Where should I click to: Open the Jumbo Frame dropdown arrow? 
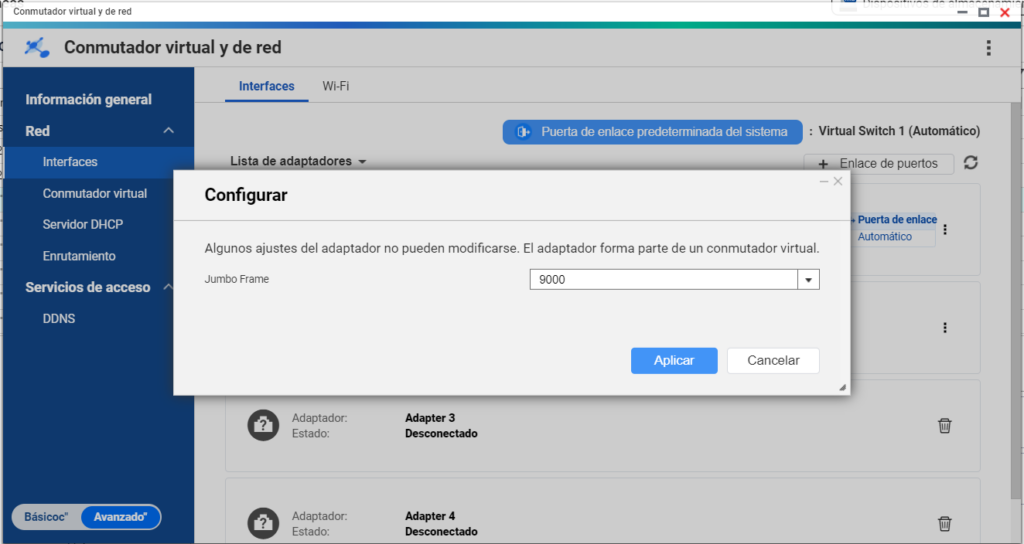[808, 280]
